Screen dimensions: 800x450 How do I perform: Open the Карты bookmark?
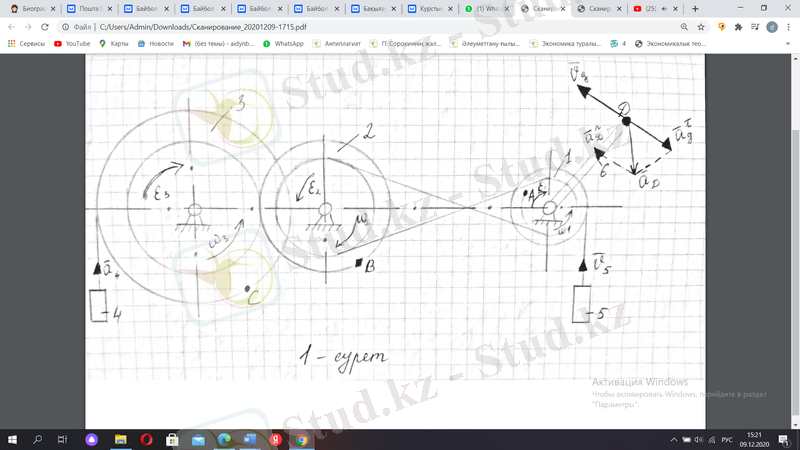(114, 44)
